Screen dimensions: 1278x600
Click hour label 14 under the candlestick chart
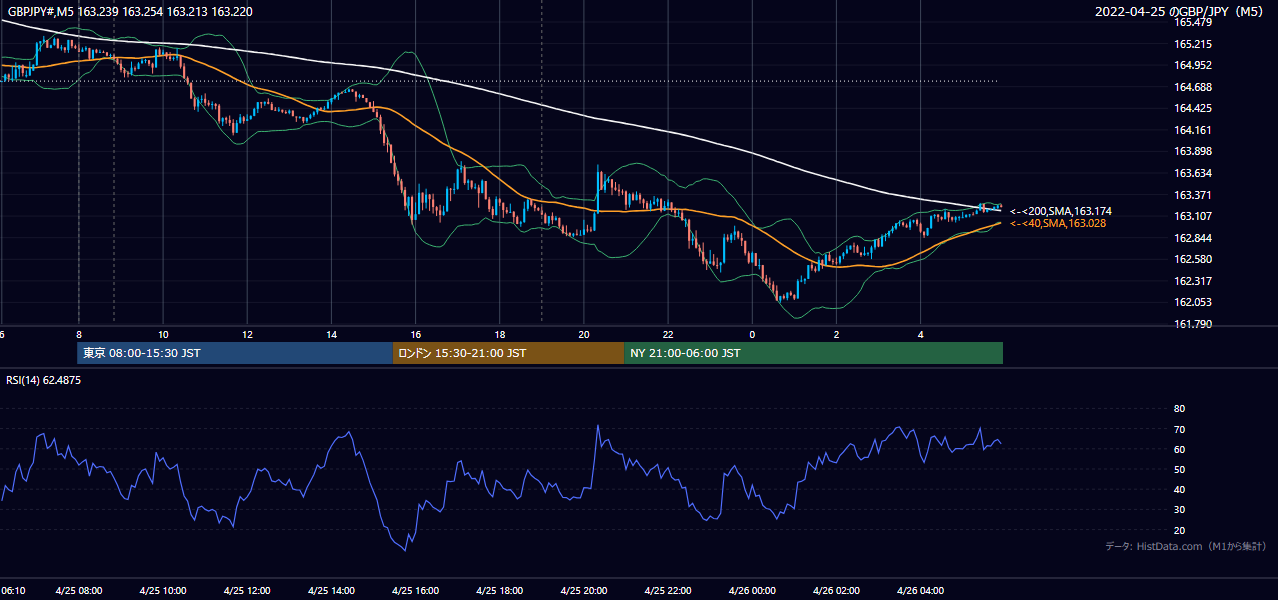coord(331,334)
